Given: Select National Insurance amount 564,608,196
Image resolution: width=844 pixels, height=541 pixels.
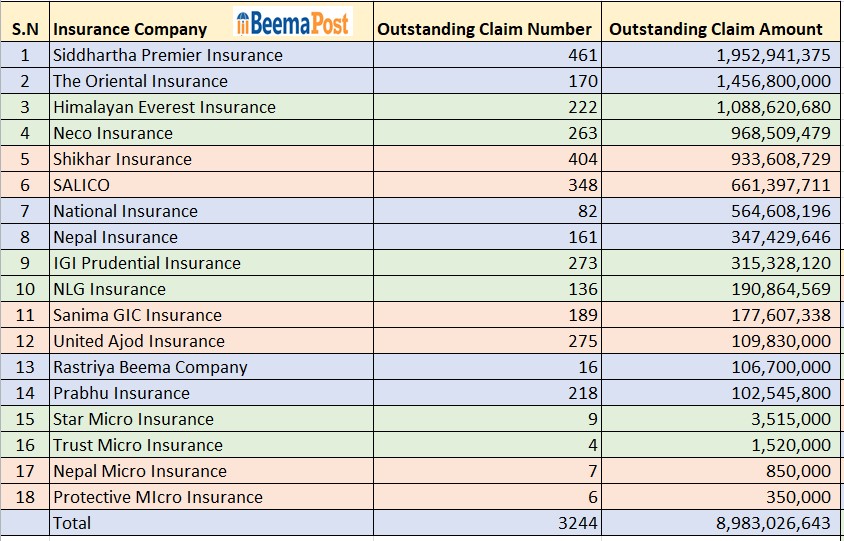Looking at the screenshot, I should 774,211.
